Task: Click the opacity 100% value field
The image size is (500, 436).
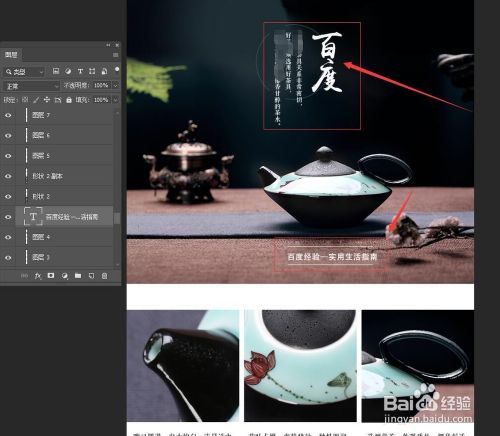Action: pos(101,86)
